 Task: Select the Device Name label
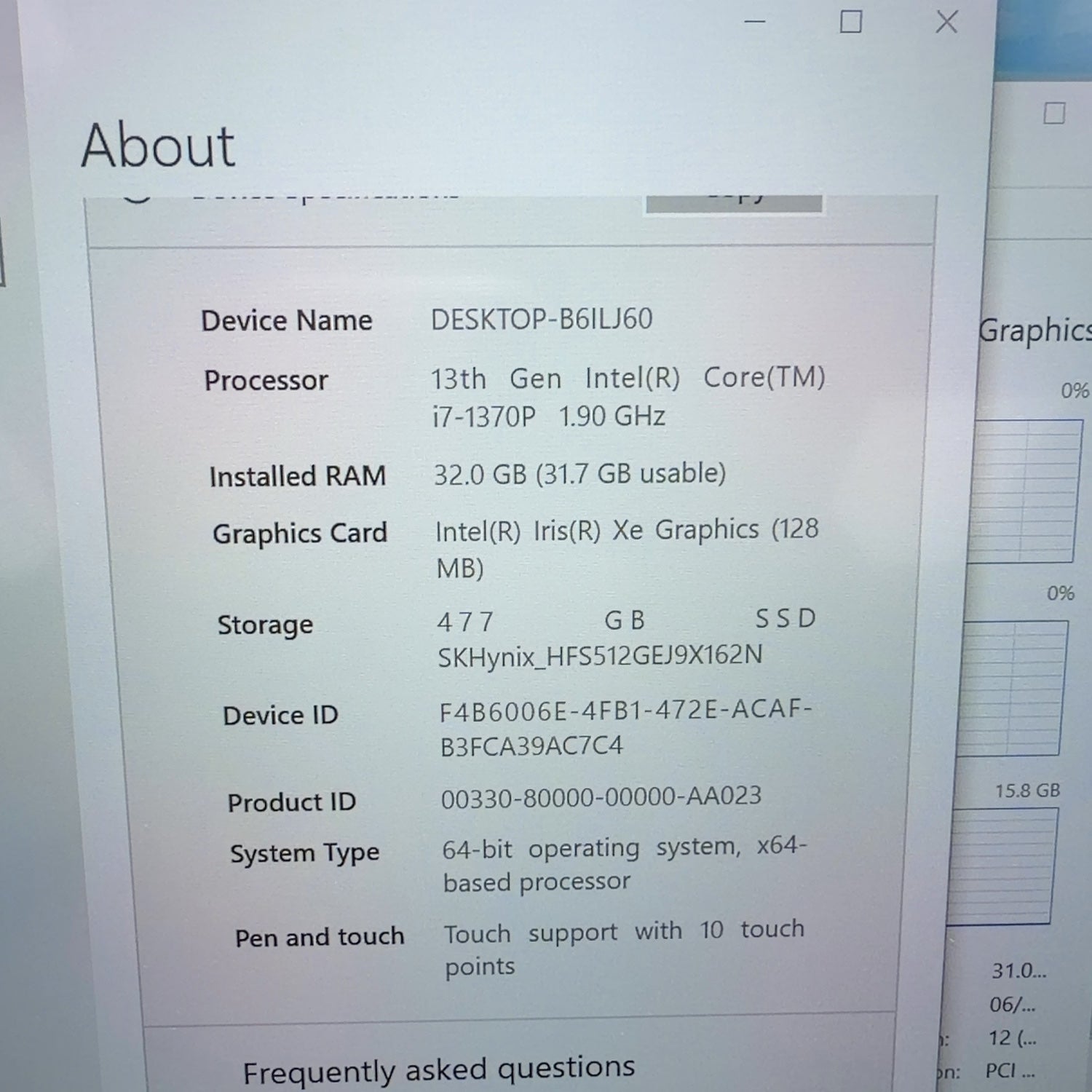click(287, 320)
